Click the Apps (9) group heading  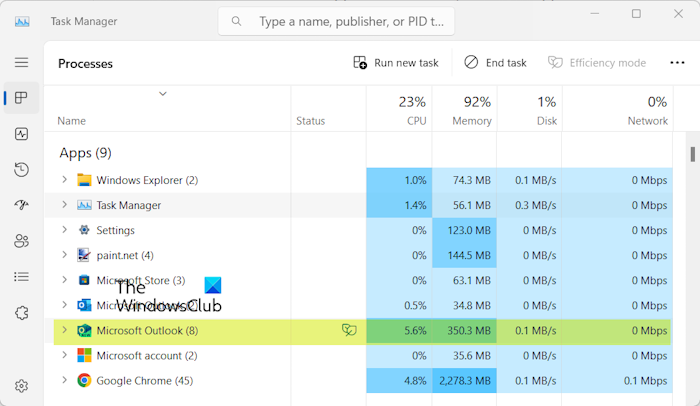pos(85,153)
